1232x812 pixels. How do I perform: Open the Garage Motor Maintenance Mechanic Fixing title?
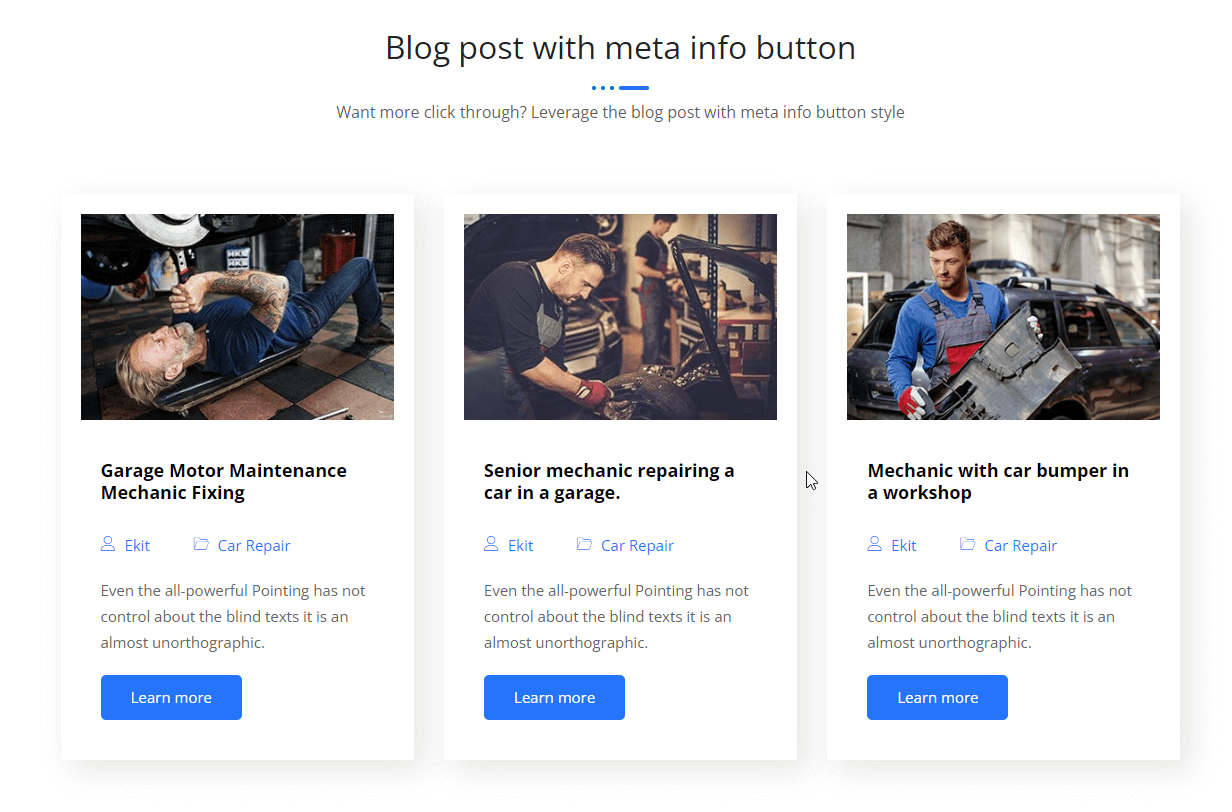(x=223, y=481)
